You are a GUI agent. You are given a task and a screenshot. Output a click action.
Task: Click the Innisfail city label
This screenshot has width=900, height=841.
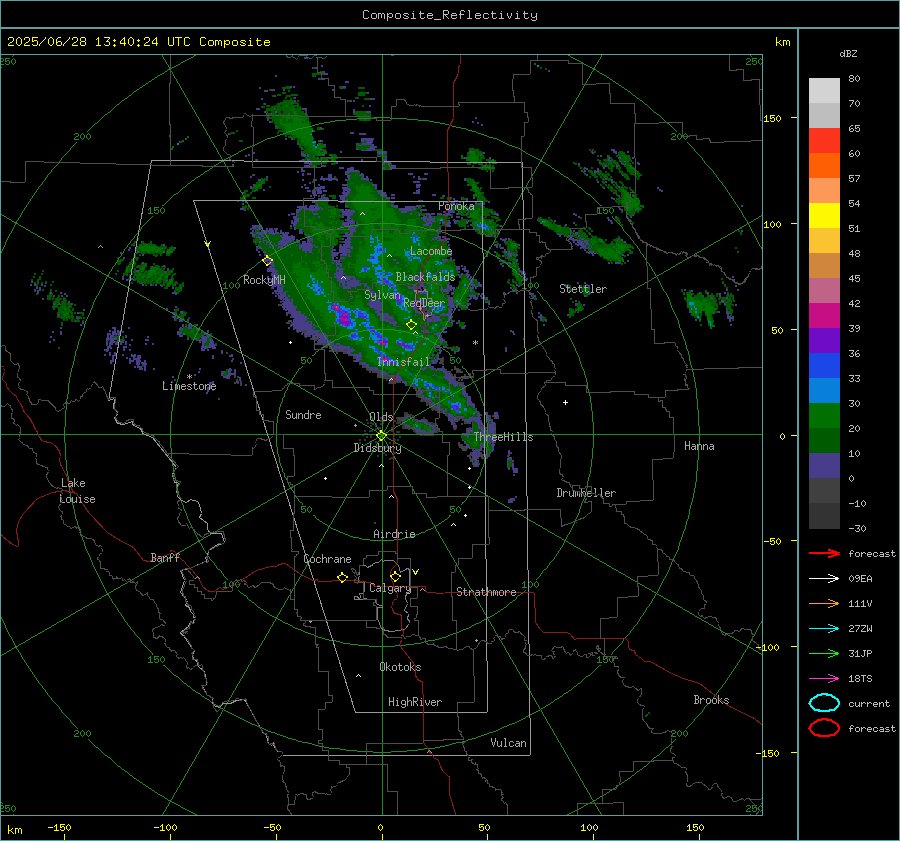pyautogui.click(x=403, y=362)
